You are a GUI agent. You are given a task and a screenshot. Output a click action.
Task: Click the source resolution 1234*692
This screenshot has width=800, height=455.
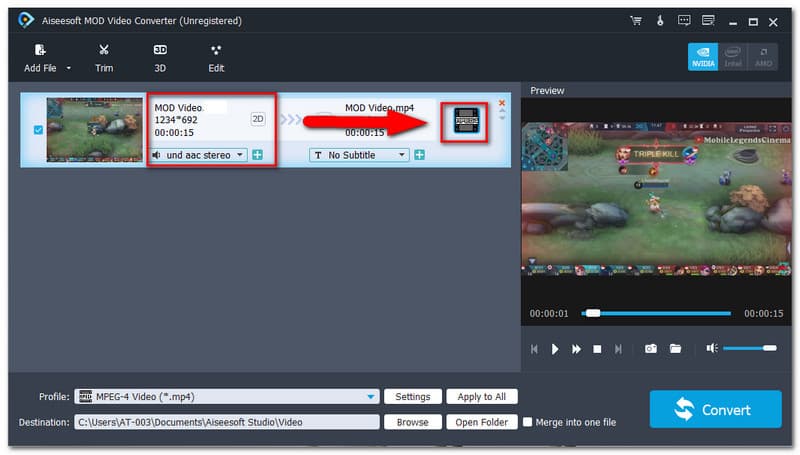pos(176,120)
